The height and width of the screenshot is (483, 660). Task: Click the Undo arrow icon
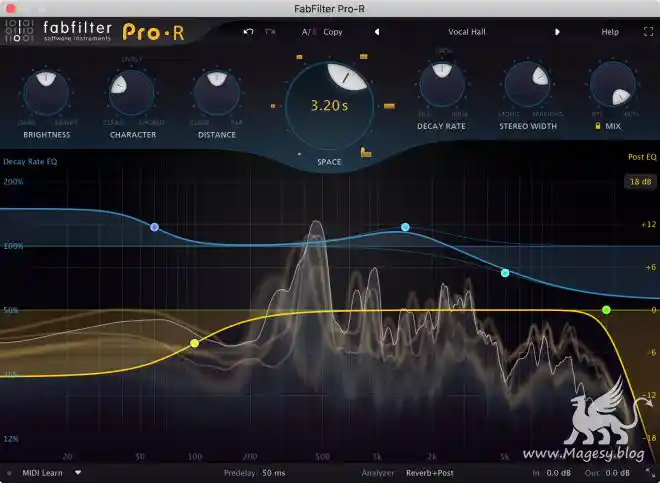click(x=248, y=32)
